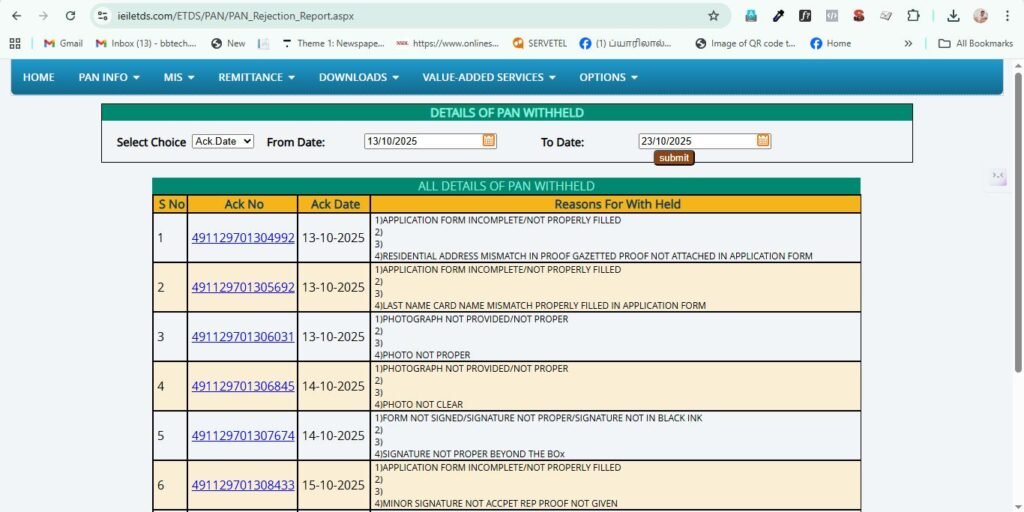View site information icon in address bar
The image size is (1024, 512).
(x=102, y=16)
